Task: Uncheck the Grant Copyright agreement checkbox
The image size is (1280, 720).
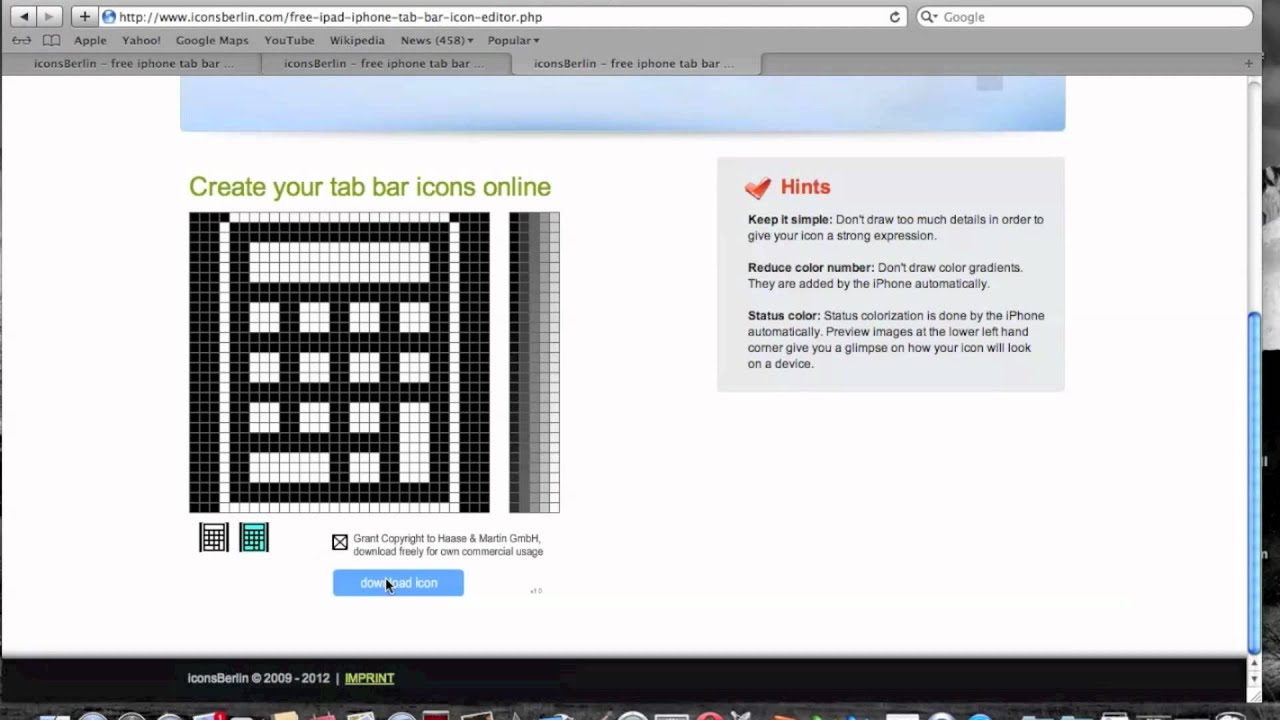Action: [x=340, y=541]
